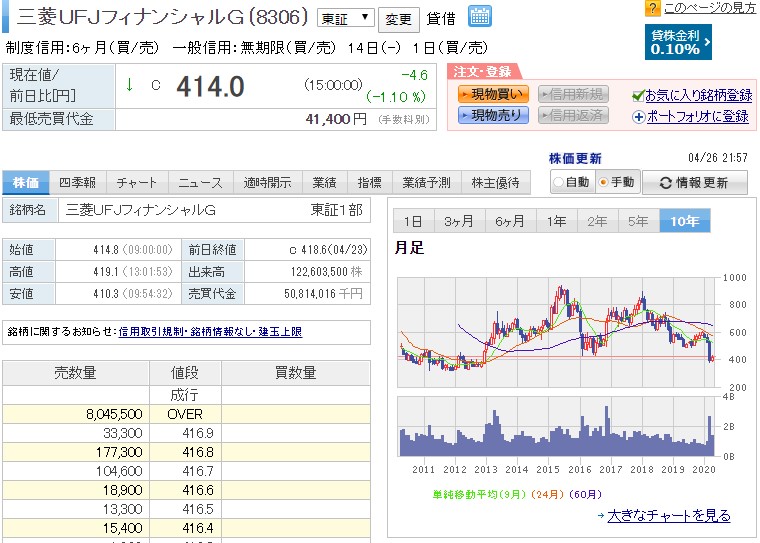Image resolution: width=760 pixels, height=543 pixels.
Task: Click the 買数量 column header
Action: [296, 373]
